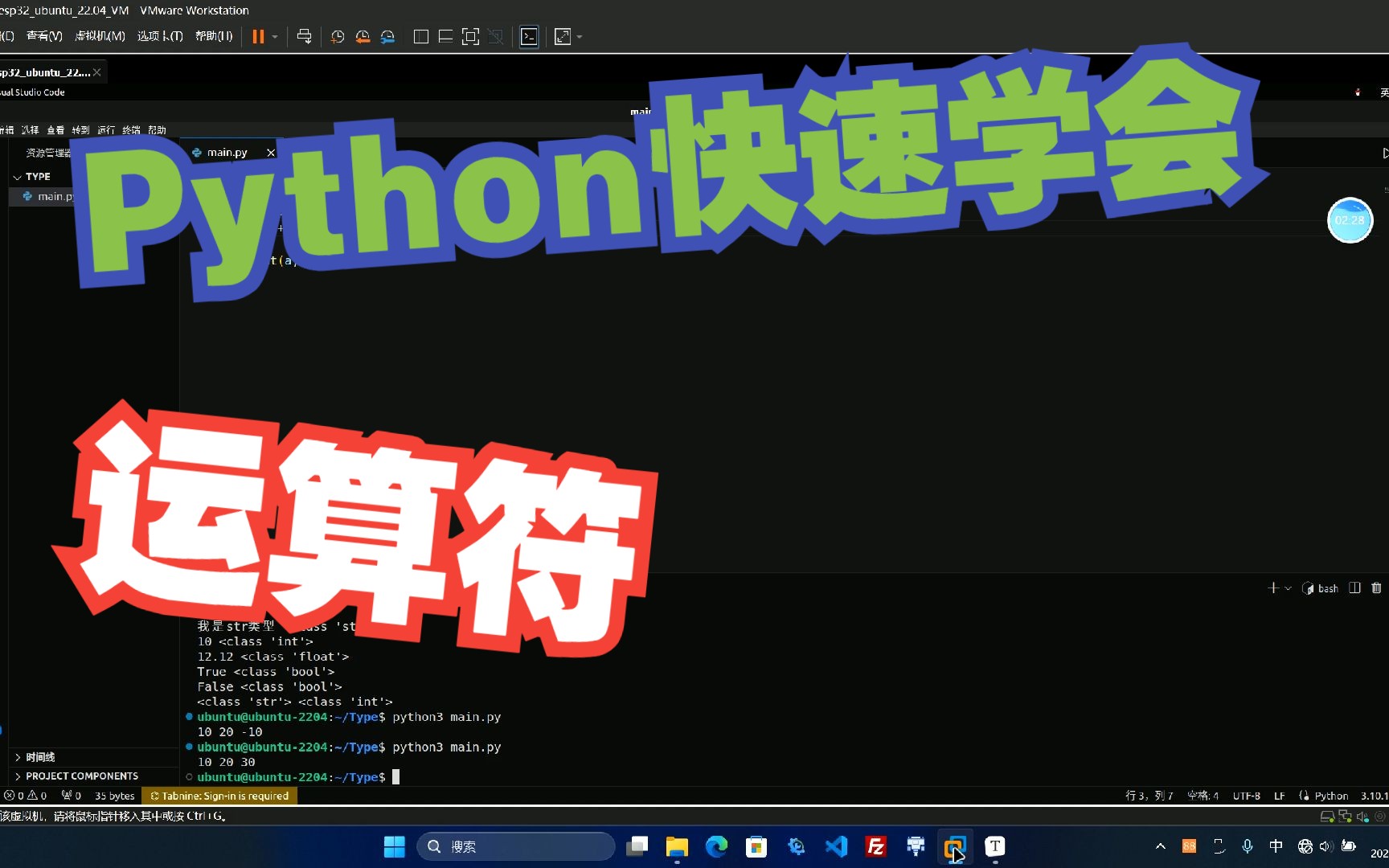Send Ctrl+Alt+Del using the VMware toolbar icon

coord(304,36)
